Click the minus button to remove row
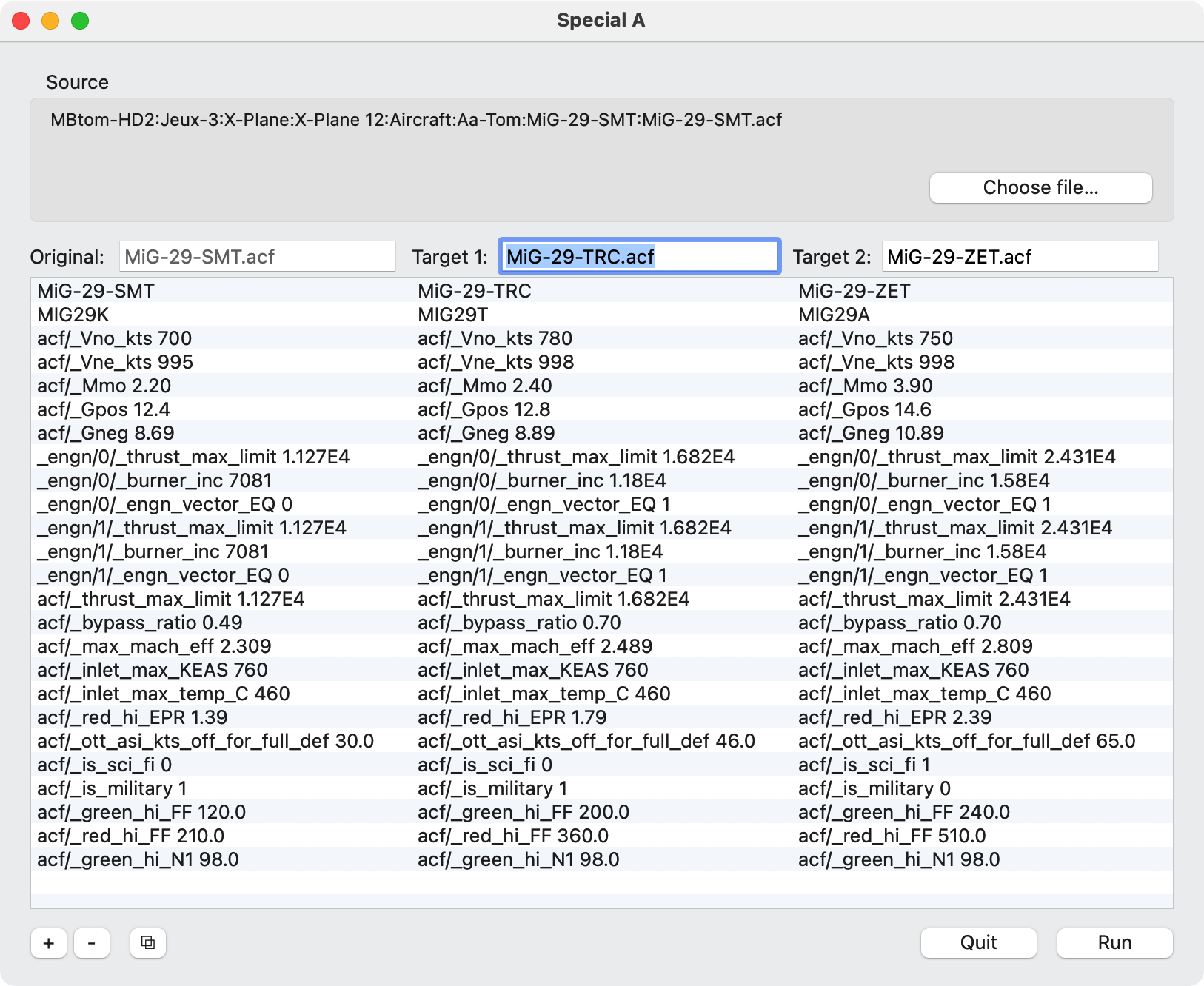 [x=92, y=943]
